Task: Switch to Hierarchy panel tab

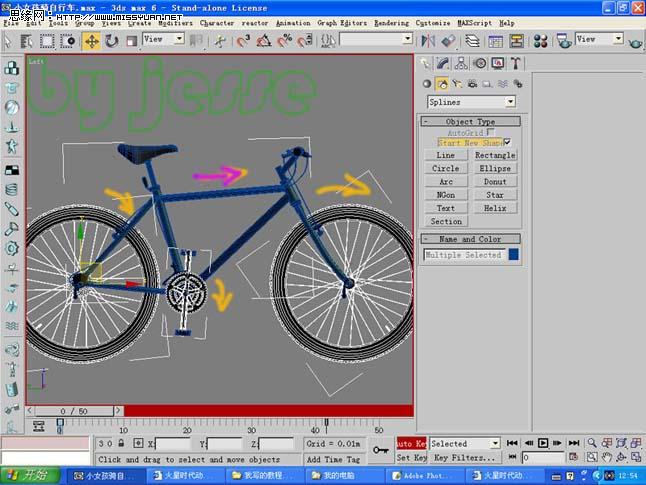Action: tap(461, 63)
